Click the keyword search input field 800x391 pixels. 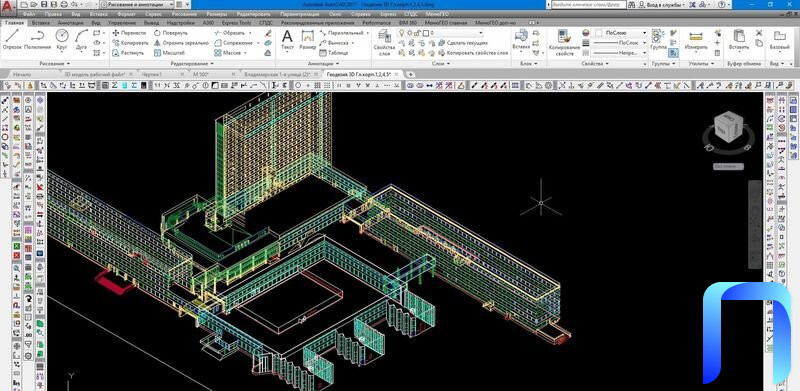[588, 4]
